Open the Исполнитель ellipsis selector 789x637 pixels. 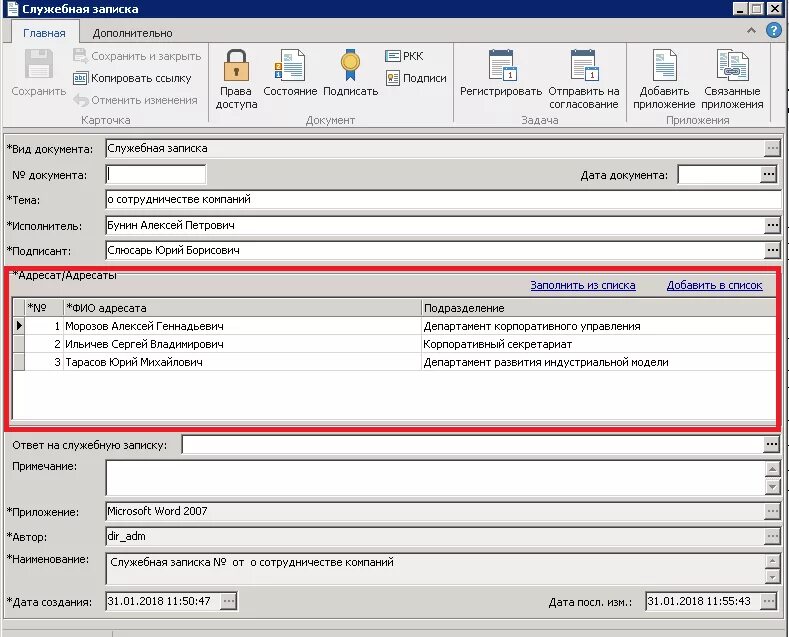(772, 225)
